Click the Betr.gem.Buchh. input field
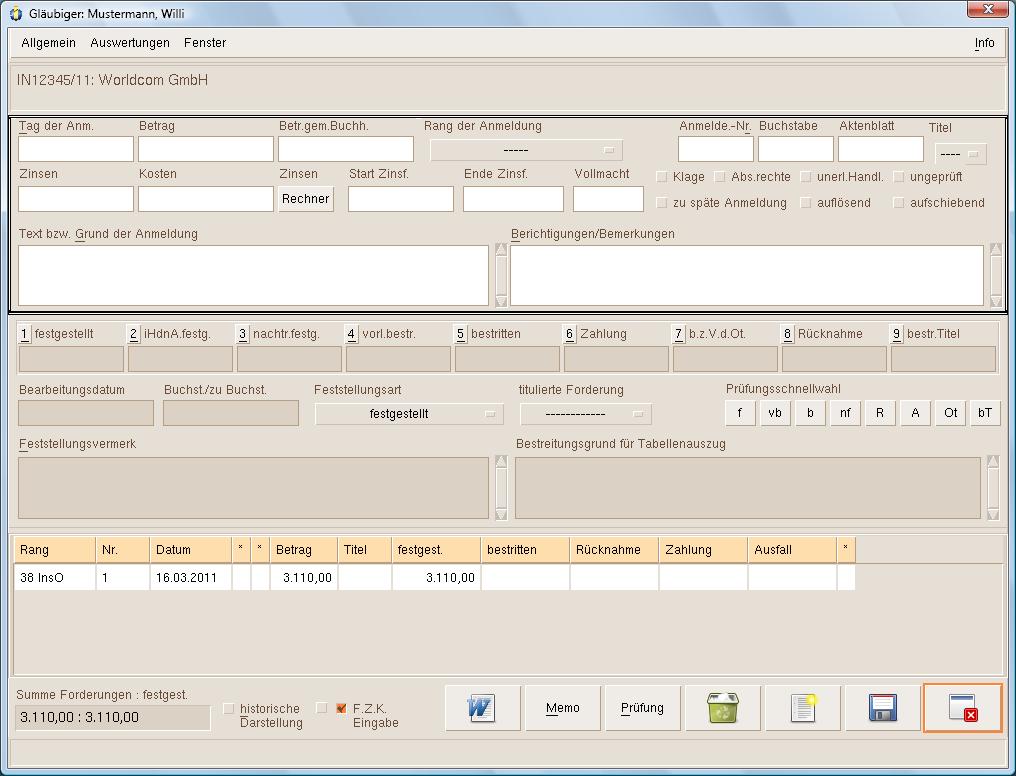Image resolution: width=1016 pixels, height=776 pixels. coord(346,149)
